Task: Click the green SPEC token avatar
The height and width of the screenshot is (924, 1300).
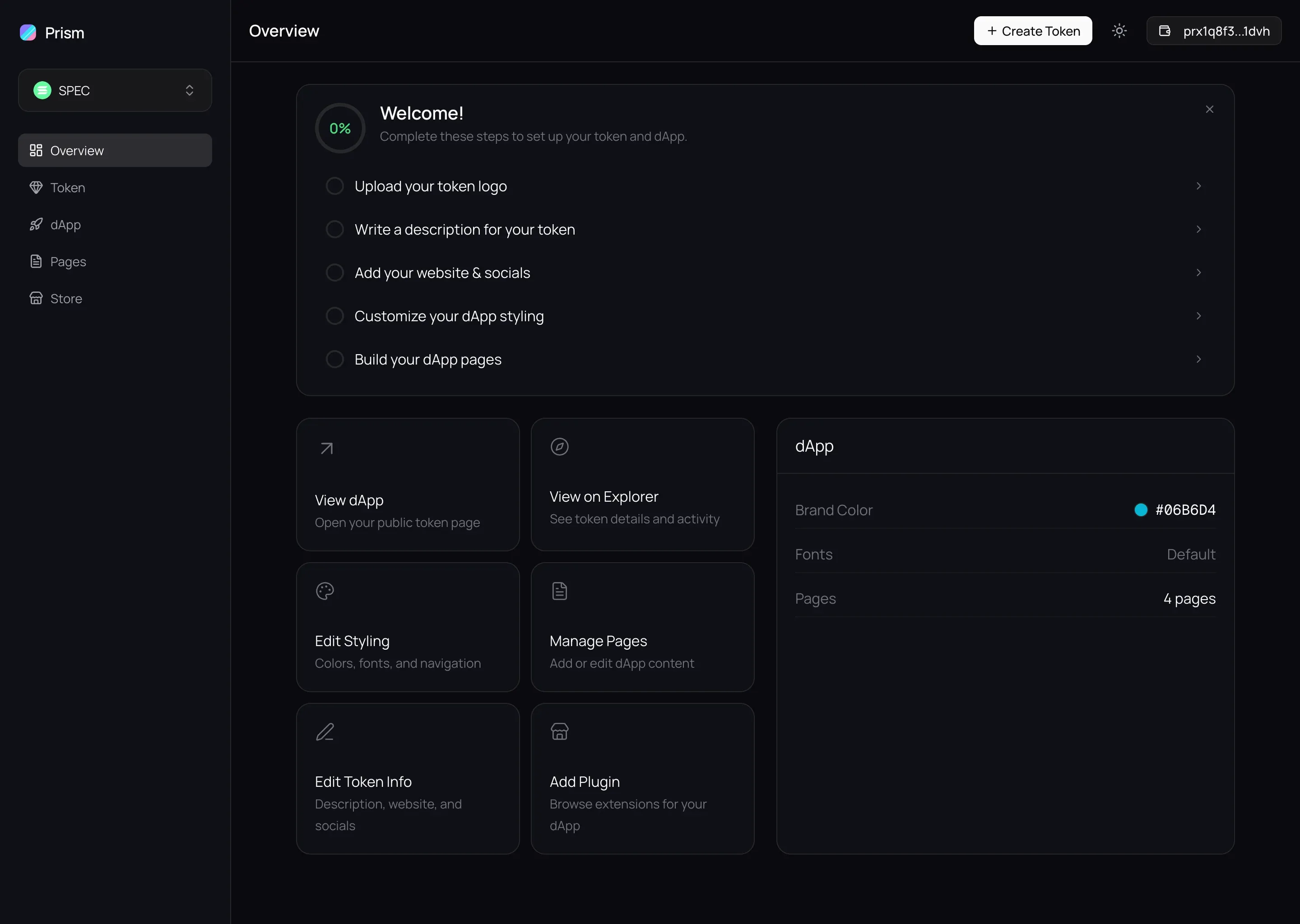Action: (42, 91)
